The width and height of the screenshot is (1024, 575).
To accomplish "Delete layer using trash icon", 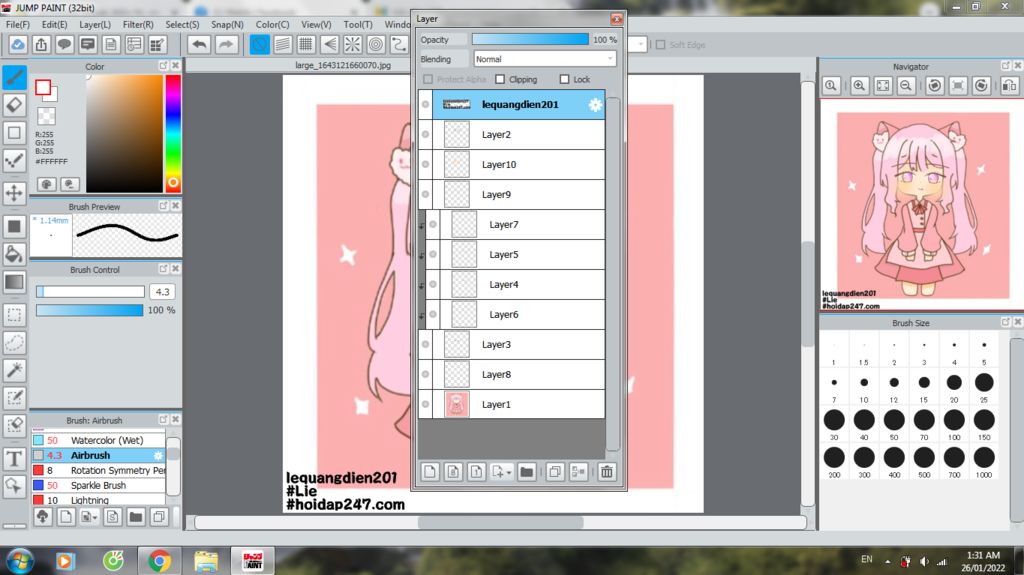I will (x=607, y=472).
